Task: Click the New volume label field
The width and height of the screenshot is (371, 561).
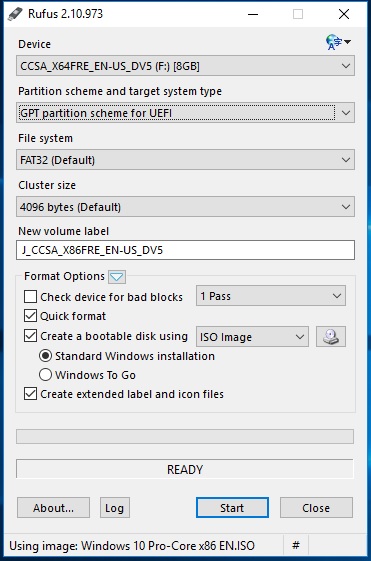Action: click(185, 250)
